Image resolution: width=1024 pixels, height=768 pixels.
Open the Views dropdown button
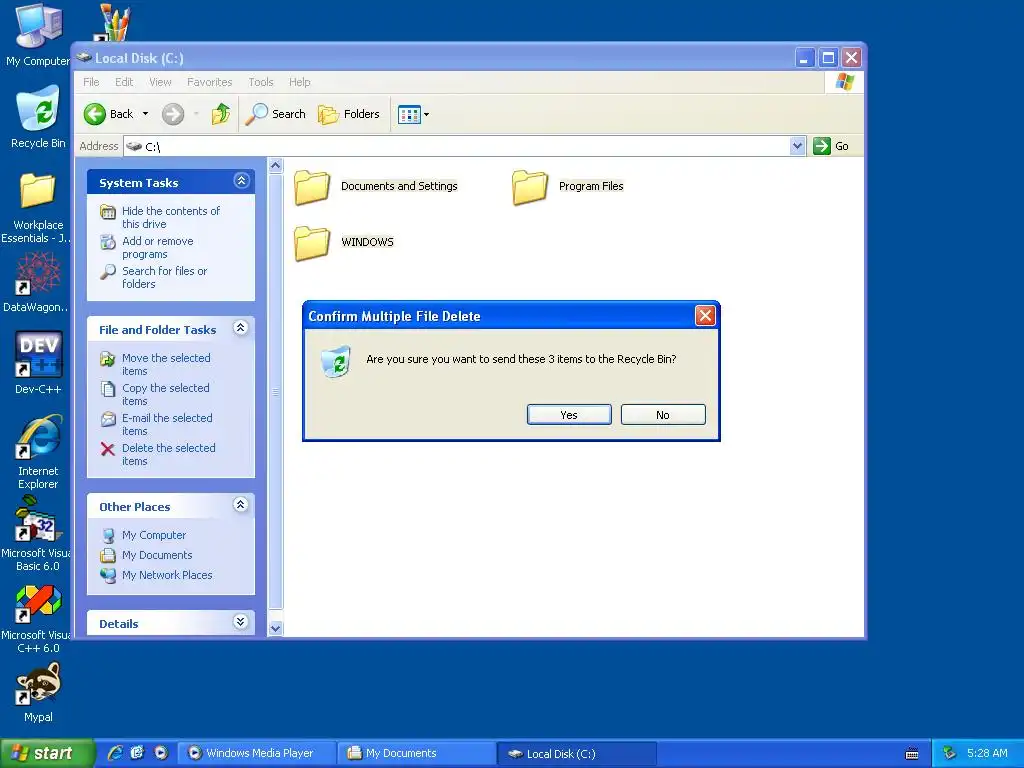pos(413,114)
